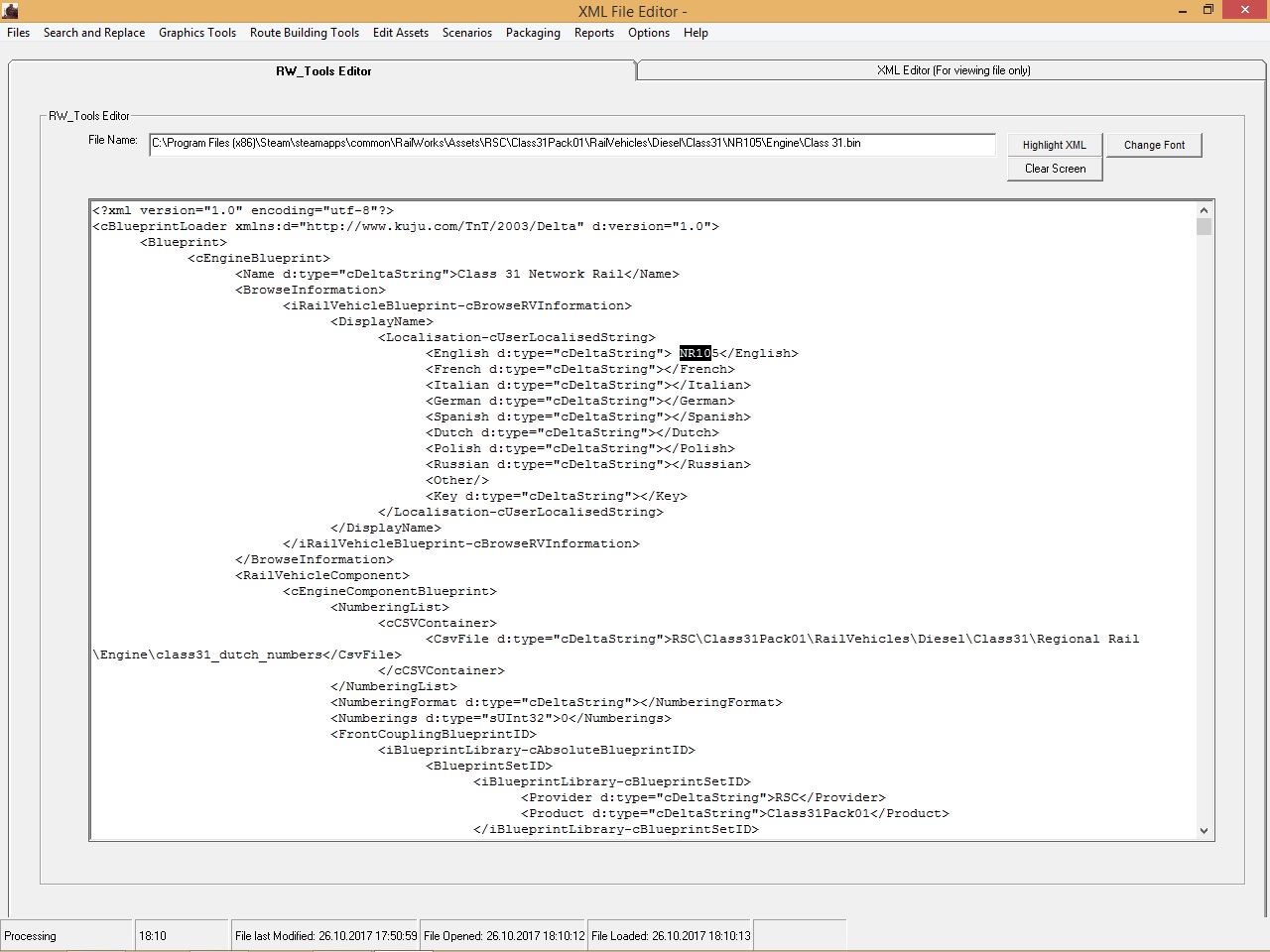Open Edit Assets menu
This screenshot has width=1270, height=952.
pos(401,33)
